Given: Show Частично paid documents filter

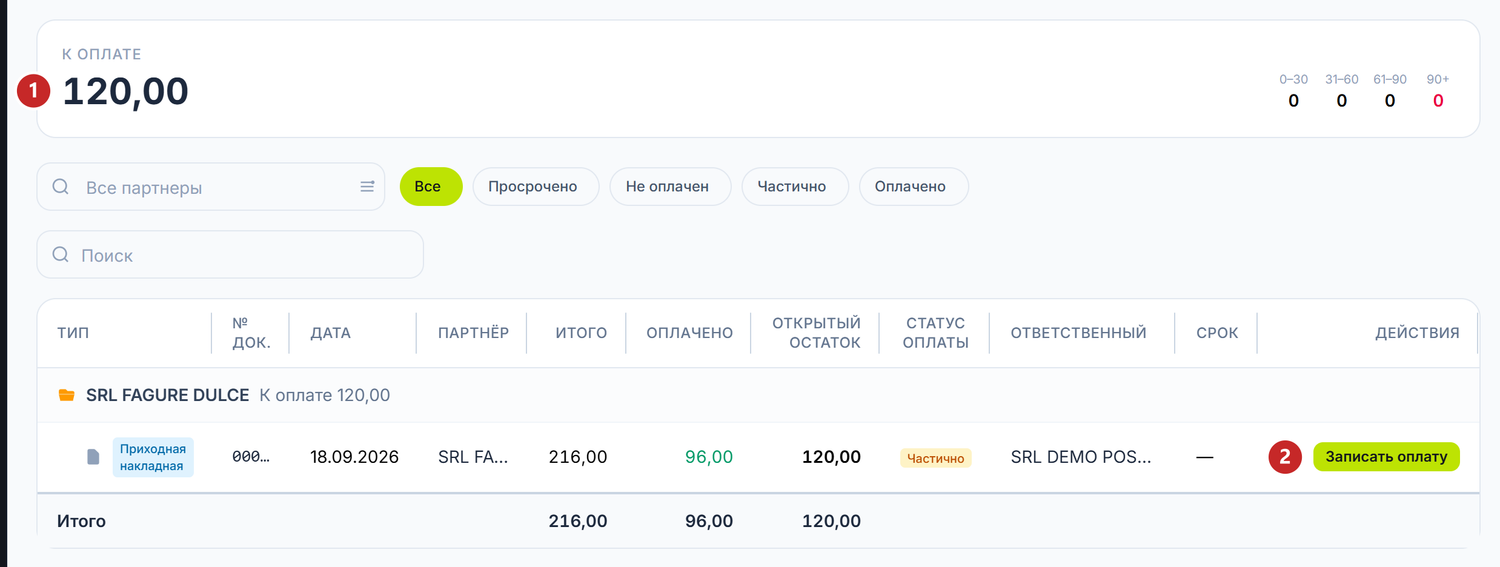Looking at the screenshot, I should [x=795, y=187].
